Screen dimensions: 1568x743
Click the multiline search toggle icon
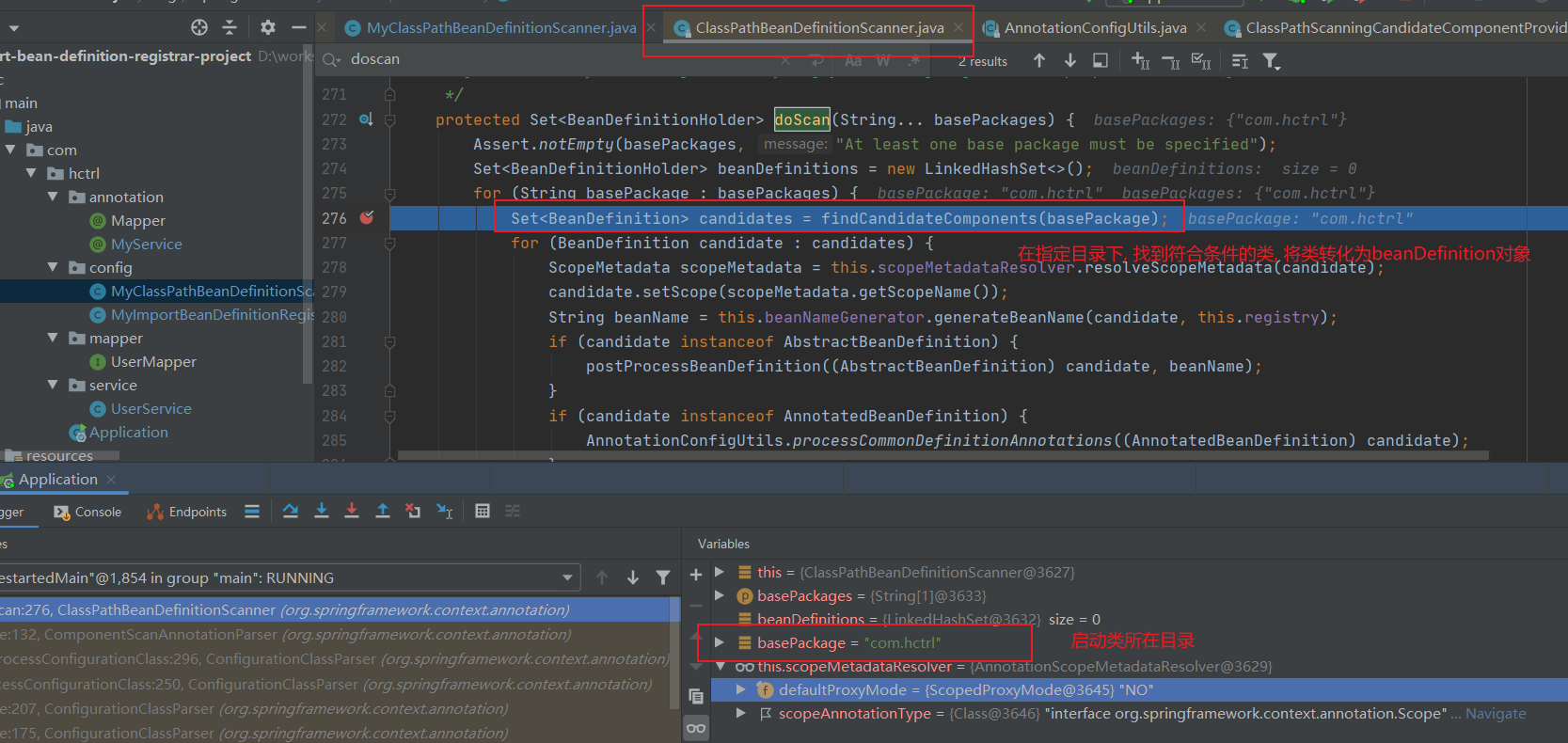1240,61
